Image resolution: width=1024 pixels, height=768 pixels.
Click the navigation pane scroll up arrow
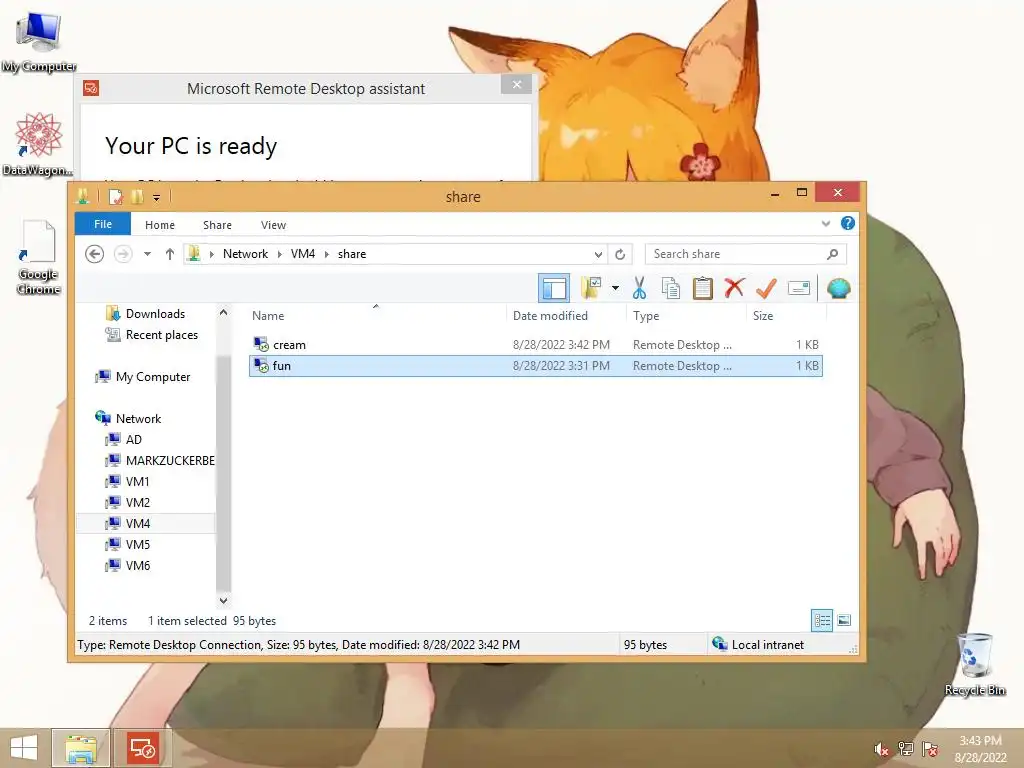(x=223, y=312)
